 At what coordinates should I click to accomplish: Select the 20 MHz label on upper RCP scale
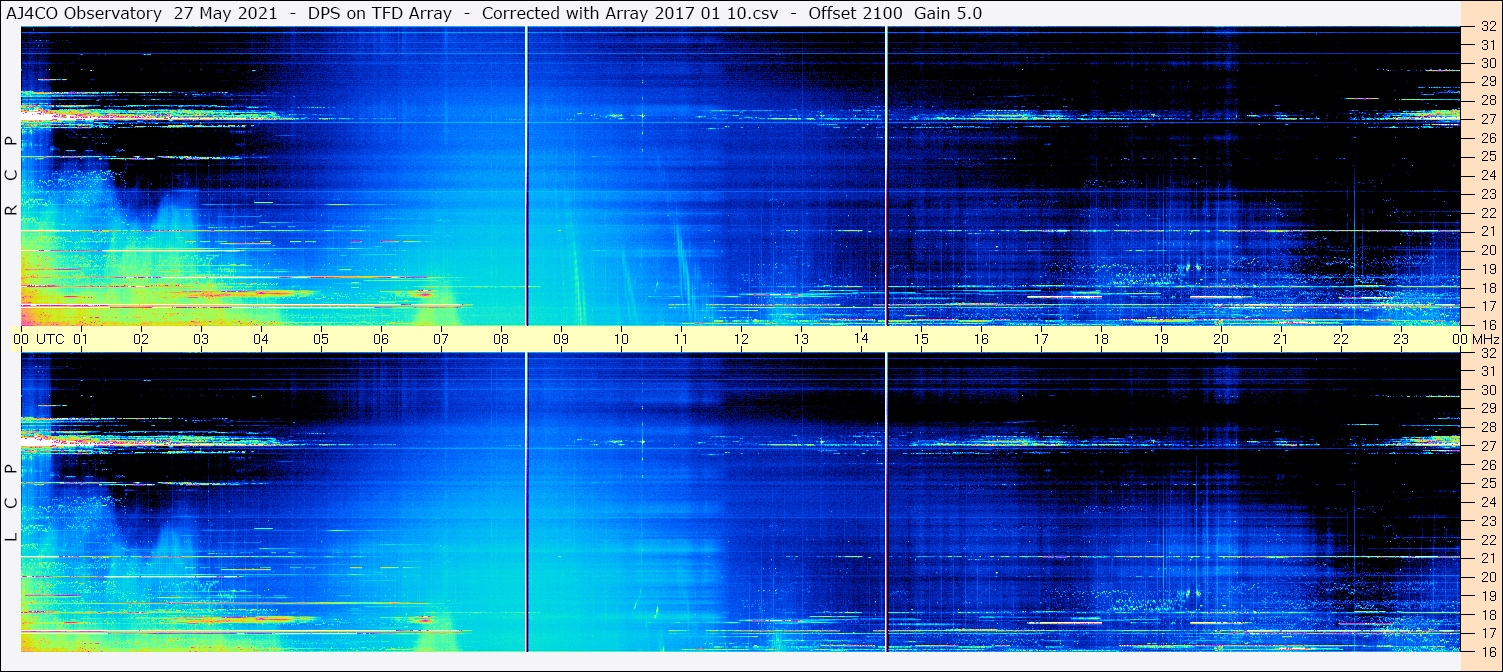[1487, 250]
